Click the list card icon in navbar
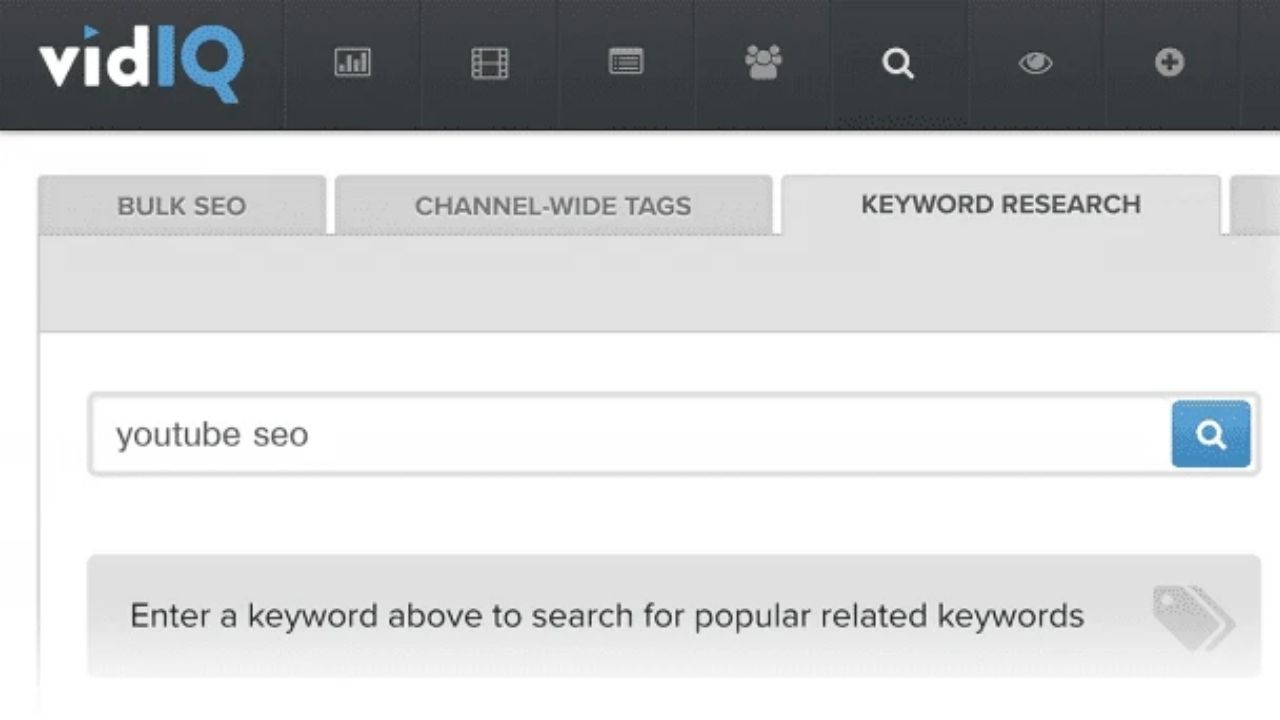 (626, 63)
